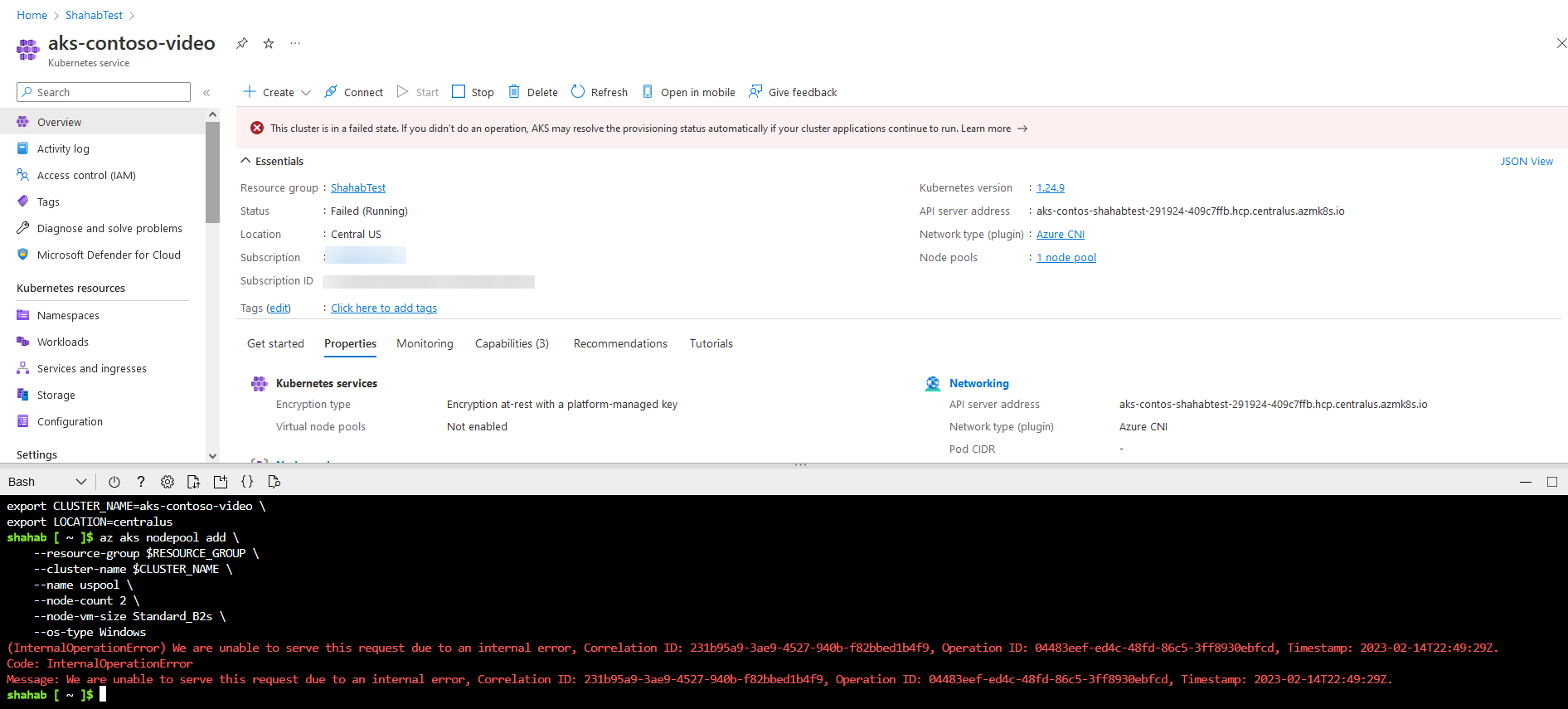Open Kubernetes version 1.24.9 link
The width and height of the screenshot is (1568, 709).
pyautogui.click(x=1051, y=188)
